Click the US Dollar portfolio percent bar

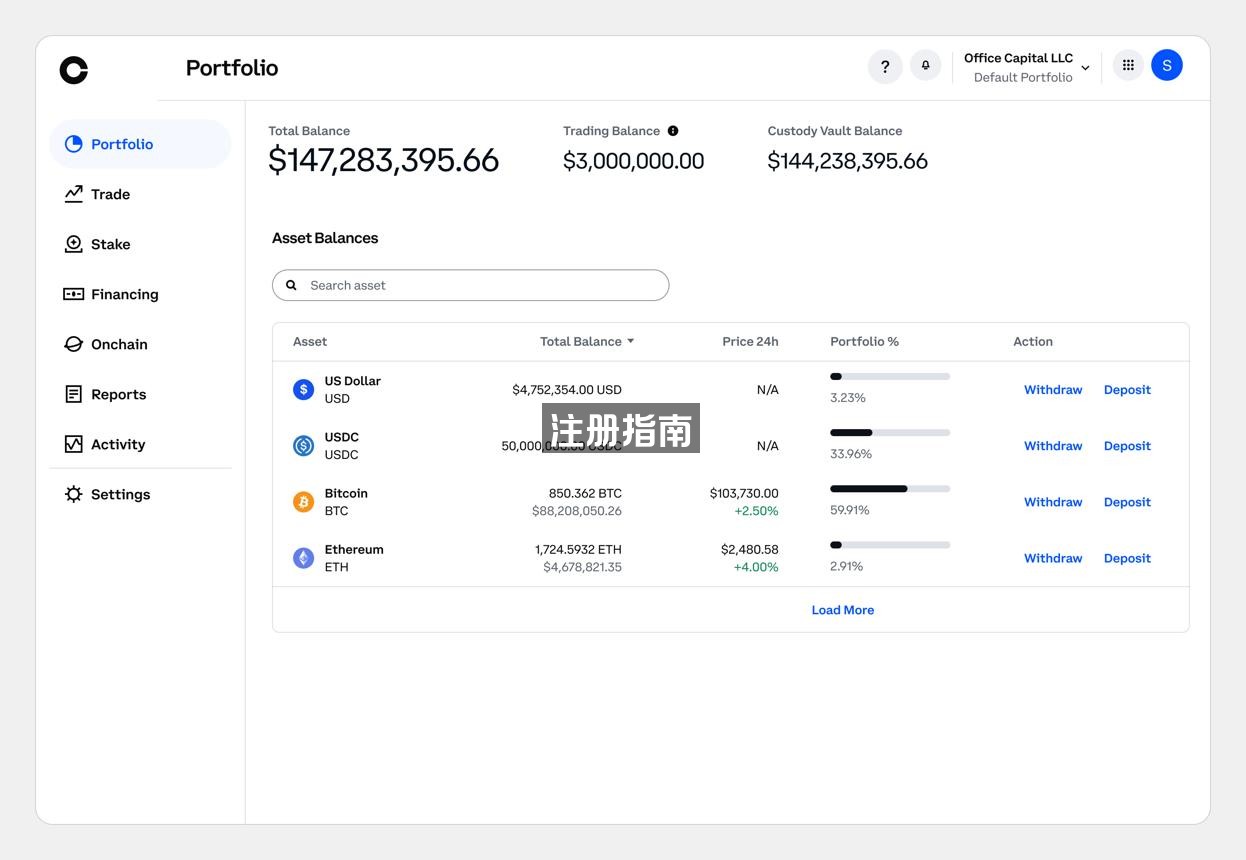point(890,376)
